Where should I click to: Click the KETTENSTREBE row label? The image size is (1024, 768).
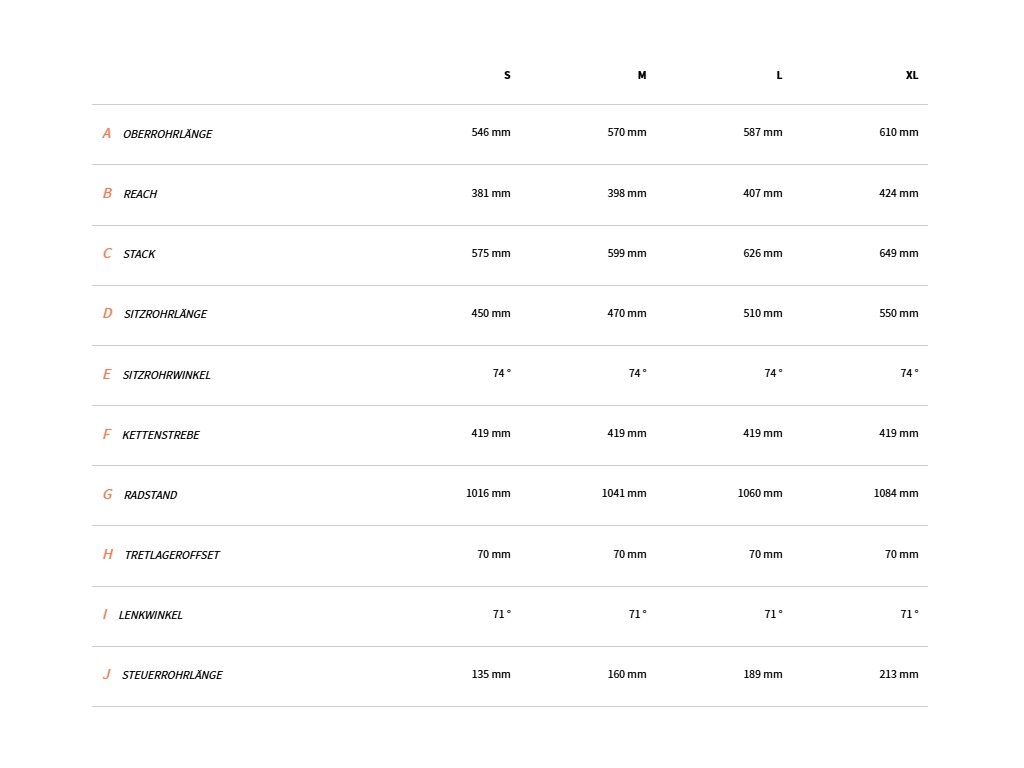(x=161, y=435)
